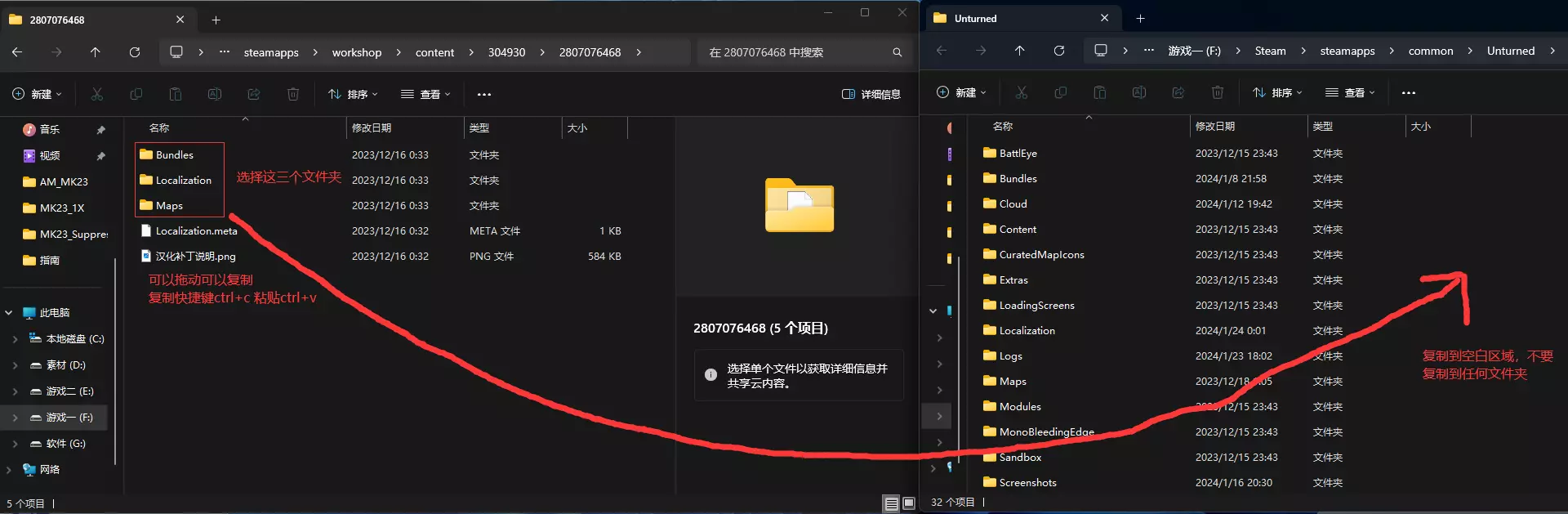This screenshot has width=1568, height=514.
Task: Click Rename icon in Unturned window toolbar
Action: coord(1139,93)
